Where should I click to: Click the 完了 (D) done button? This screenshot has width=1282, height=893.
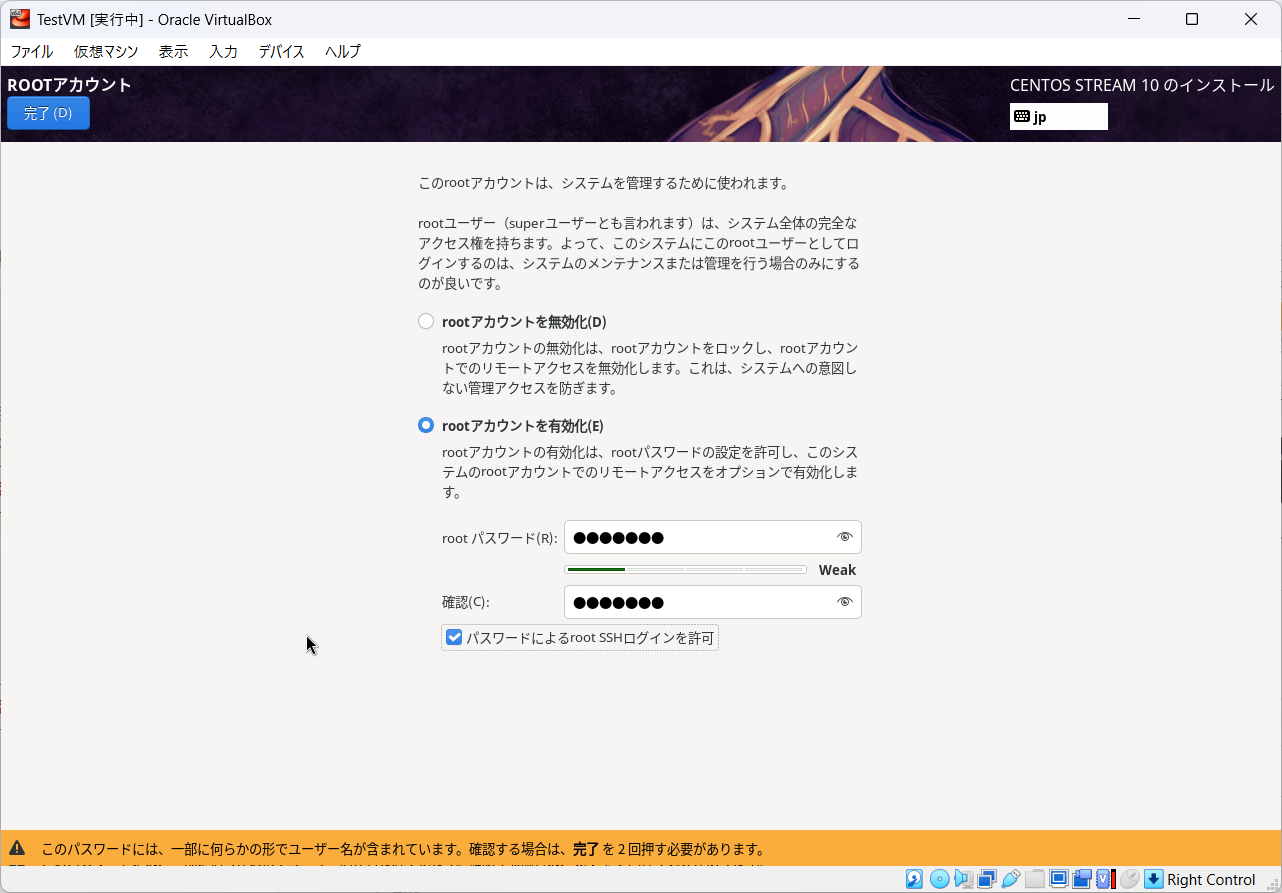[48, 113]
